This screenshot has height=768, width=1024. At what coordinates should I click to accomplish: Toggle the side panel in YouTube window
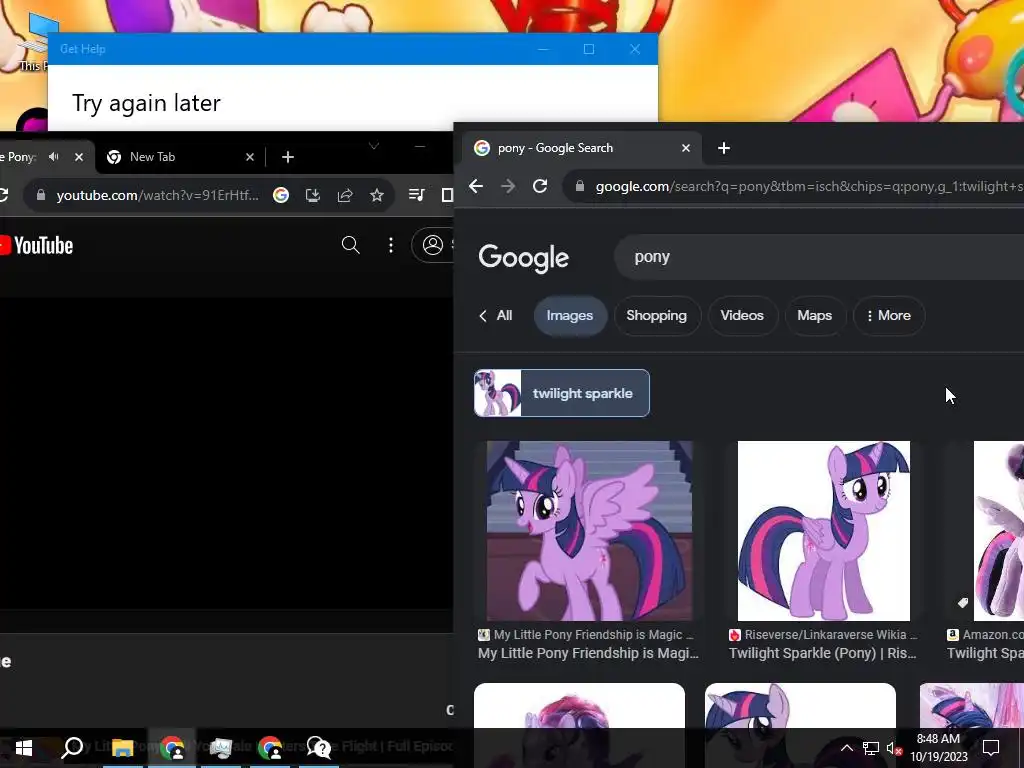point(447,195)
